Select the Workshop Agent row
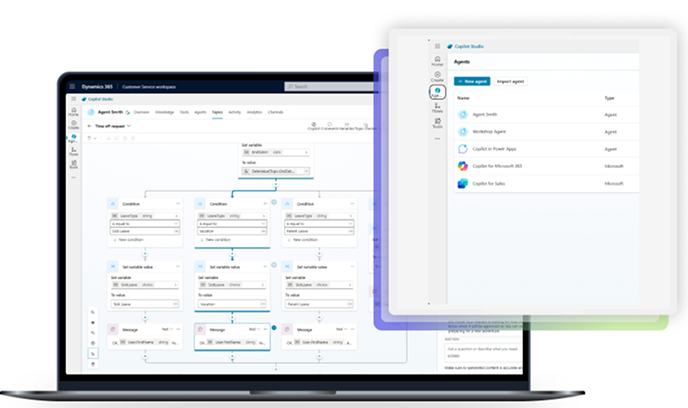The image size is (688, 408). point(546,132)
